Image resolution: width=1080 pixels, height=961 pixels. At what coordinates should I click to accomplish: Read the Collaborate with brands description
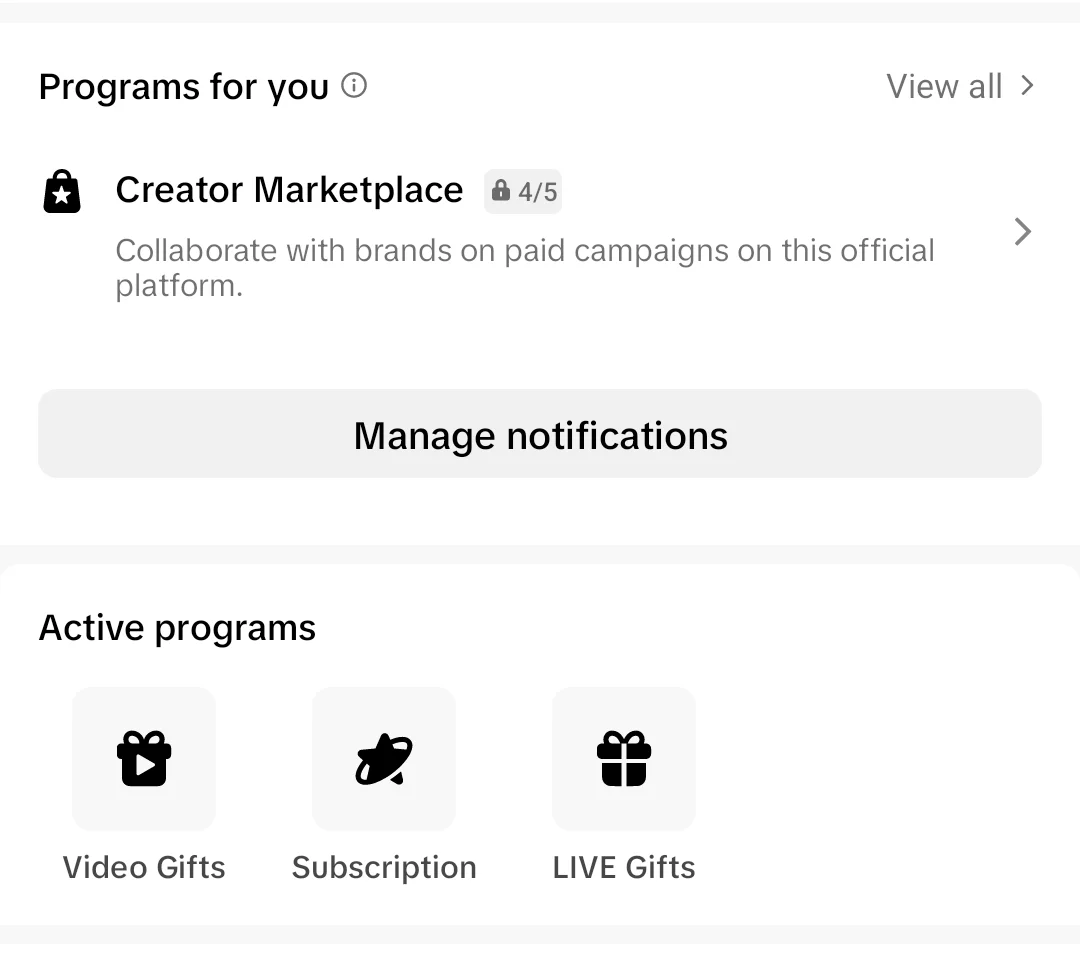point(525,268)
